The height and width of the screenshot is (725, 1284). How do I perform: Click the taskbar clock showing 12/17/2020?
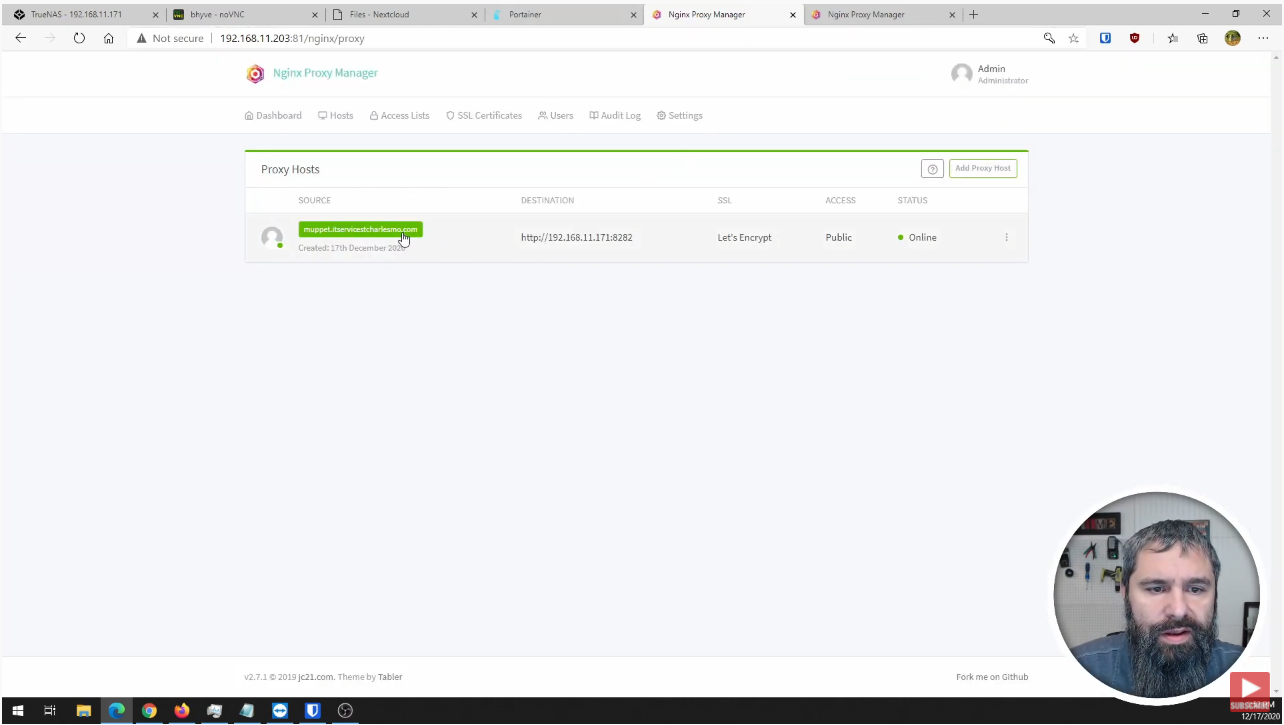point(1260,711)
